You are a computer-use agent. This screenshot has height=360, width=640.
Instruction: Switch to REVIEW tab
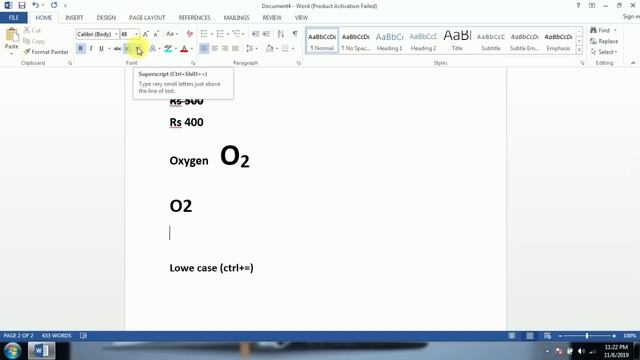pos(272,18)
